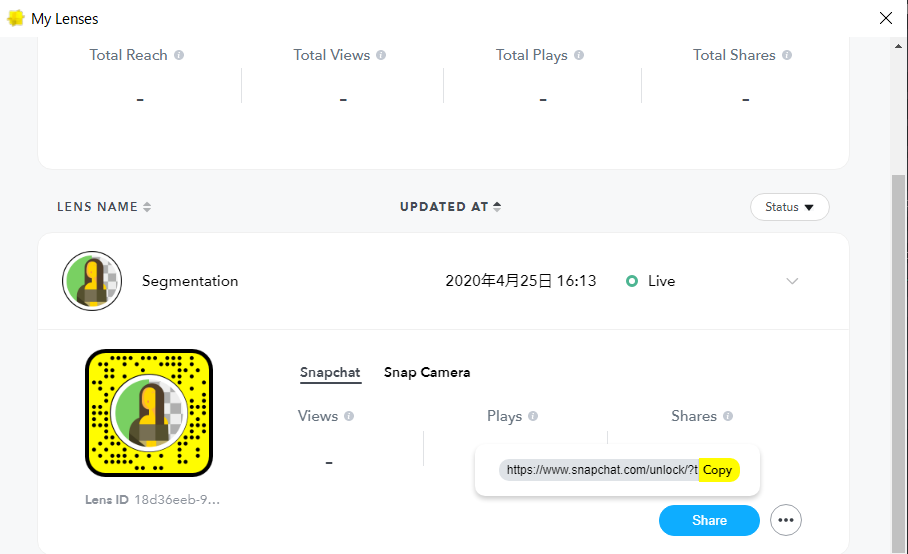Click the info icon beside Plays

coord(533,416)
